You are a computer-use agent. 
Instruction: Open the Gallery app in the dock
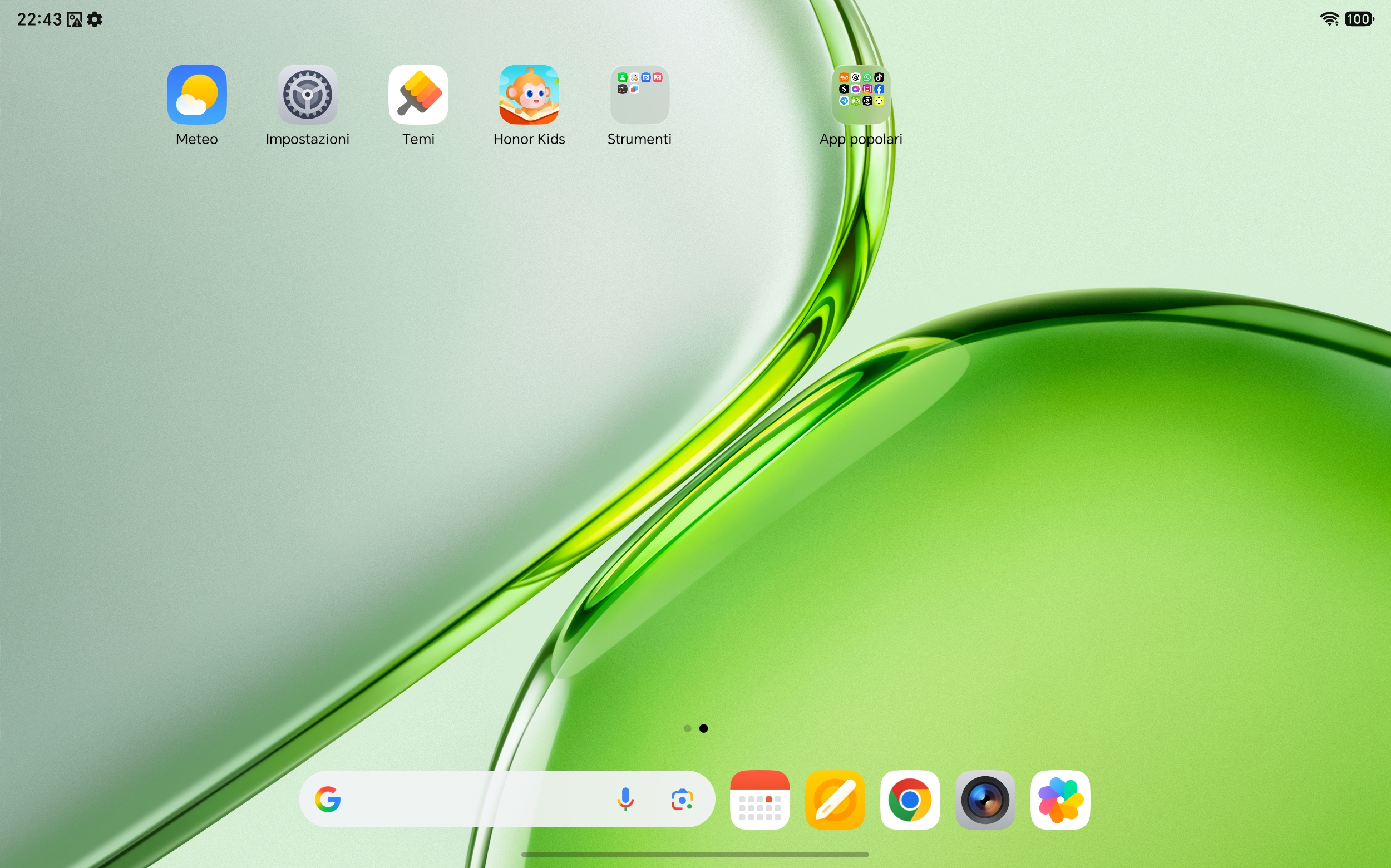coord(1060,800)
